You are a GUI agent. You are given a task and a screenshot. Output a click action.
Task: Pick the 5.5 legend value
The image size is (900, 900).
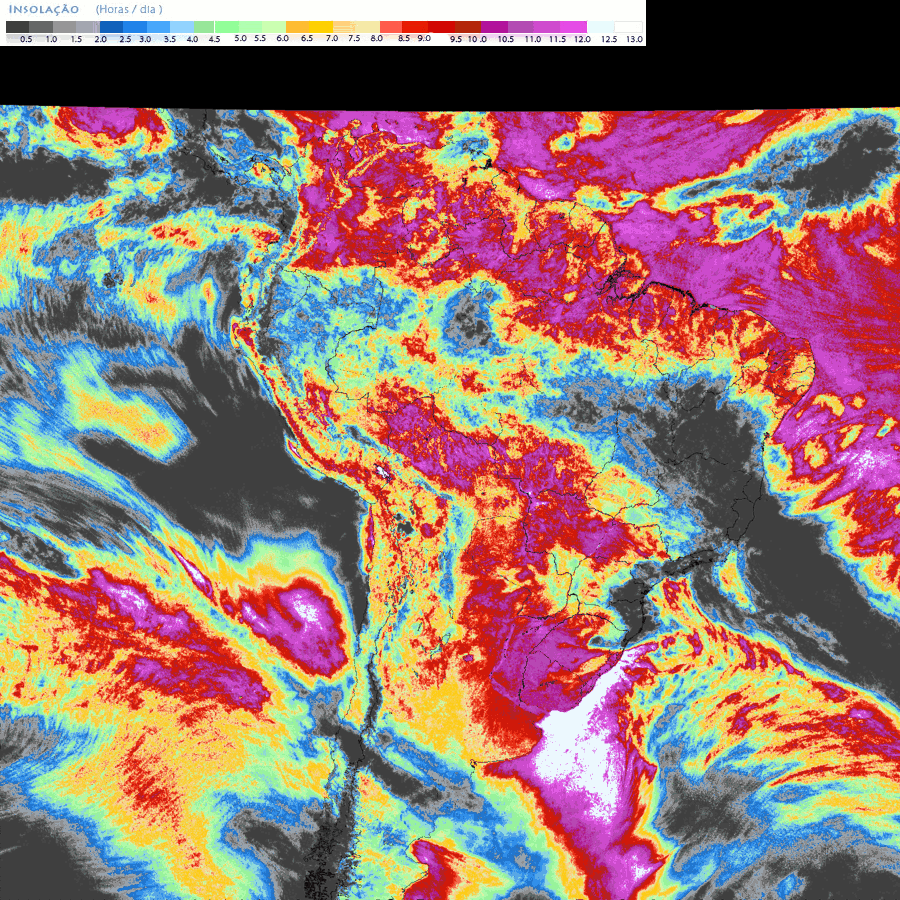pyautogui.click(x=260, y=38)
